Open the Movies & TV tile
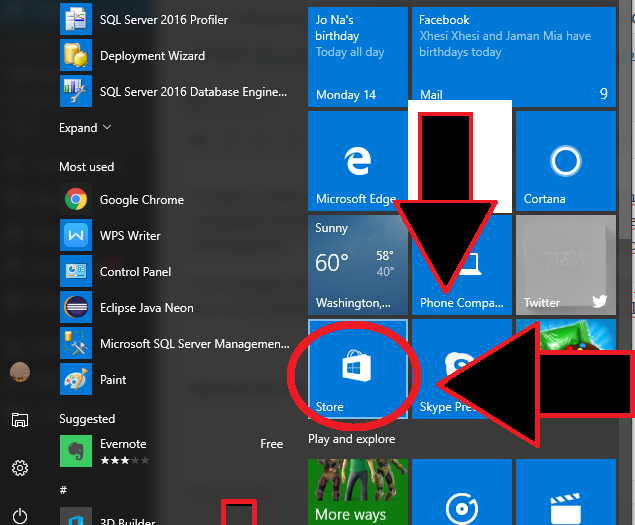The image size is (635, 525). pos(566,492)
